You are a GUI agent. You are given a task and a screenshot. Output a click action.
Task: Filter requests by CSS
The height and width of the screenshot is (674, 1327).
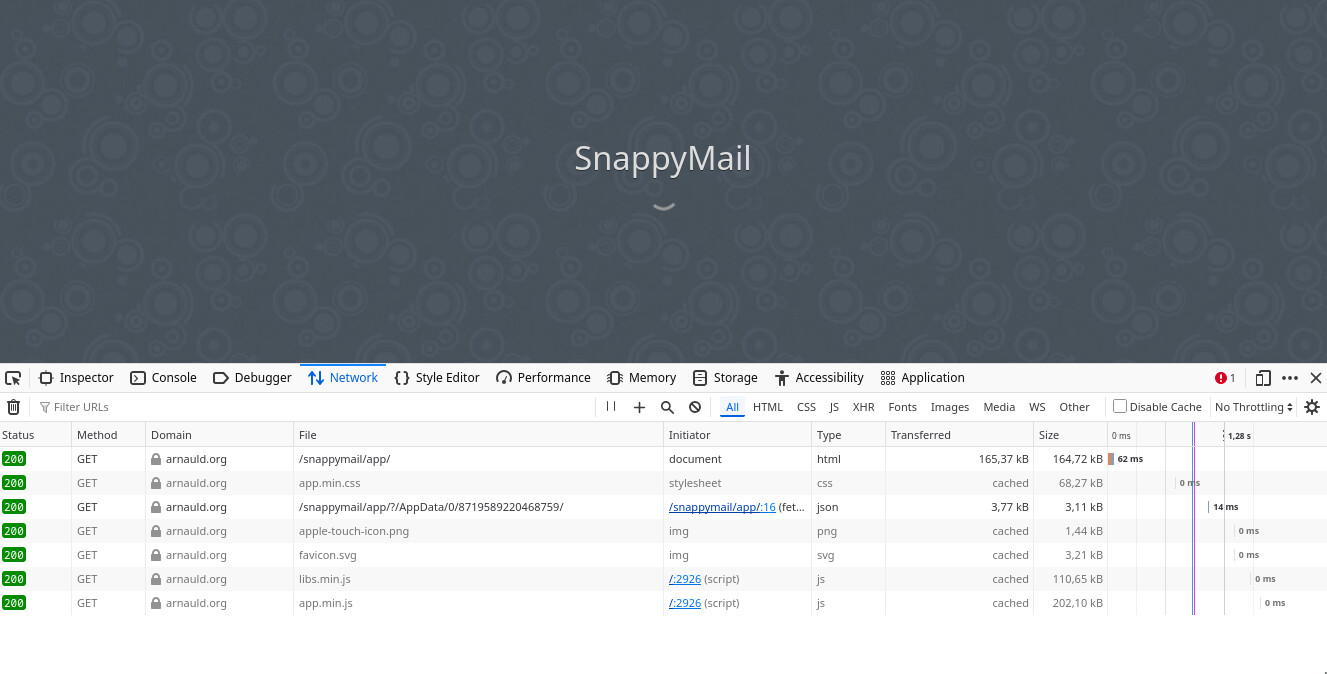(x=806, y=407)
